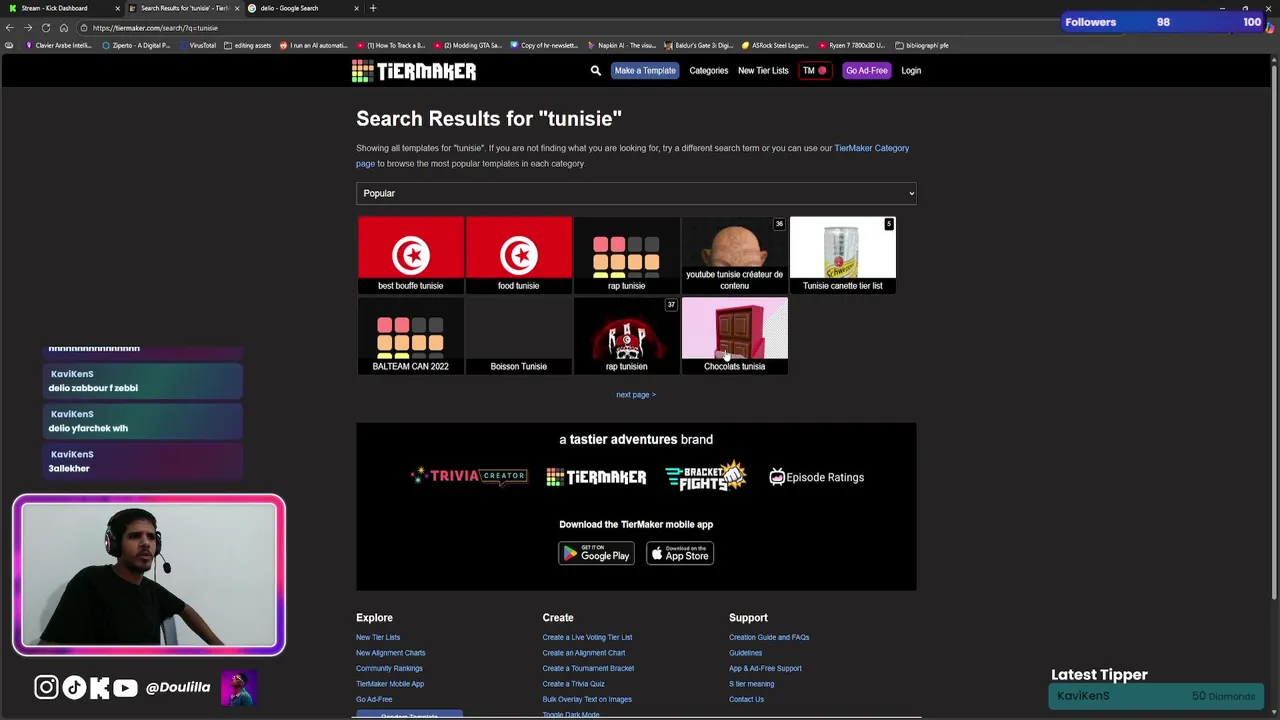Screen dimensions: 1280x720
Task: Toggle the TM red dot button
Action: [815, 71]
